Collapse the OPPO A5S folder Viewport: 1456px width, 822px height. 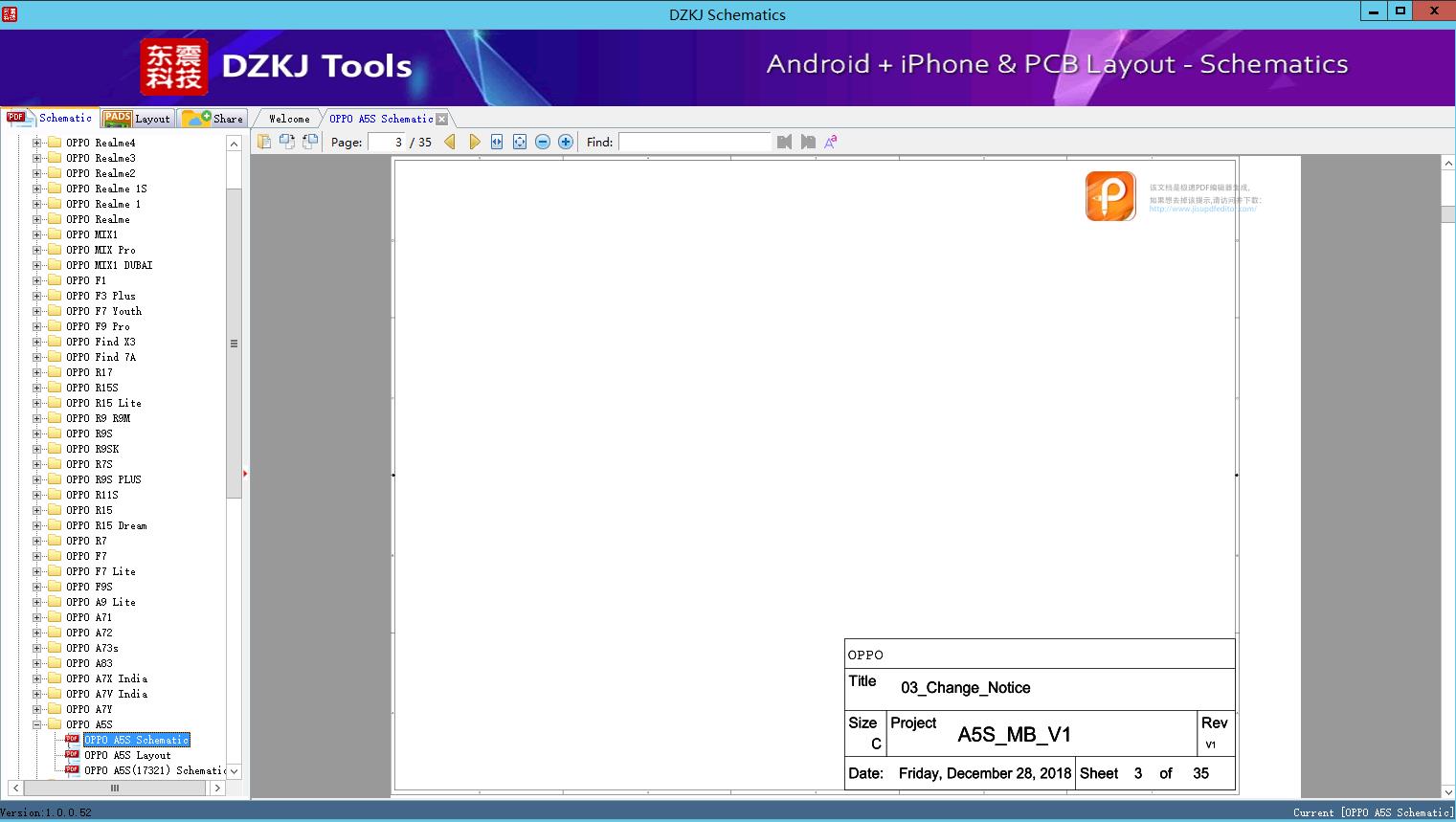coord(36,724)
